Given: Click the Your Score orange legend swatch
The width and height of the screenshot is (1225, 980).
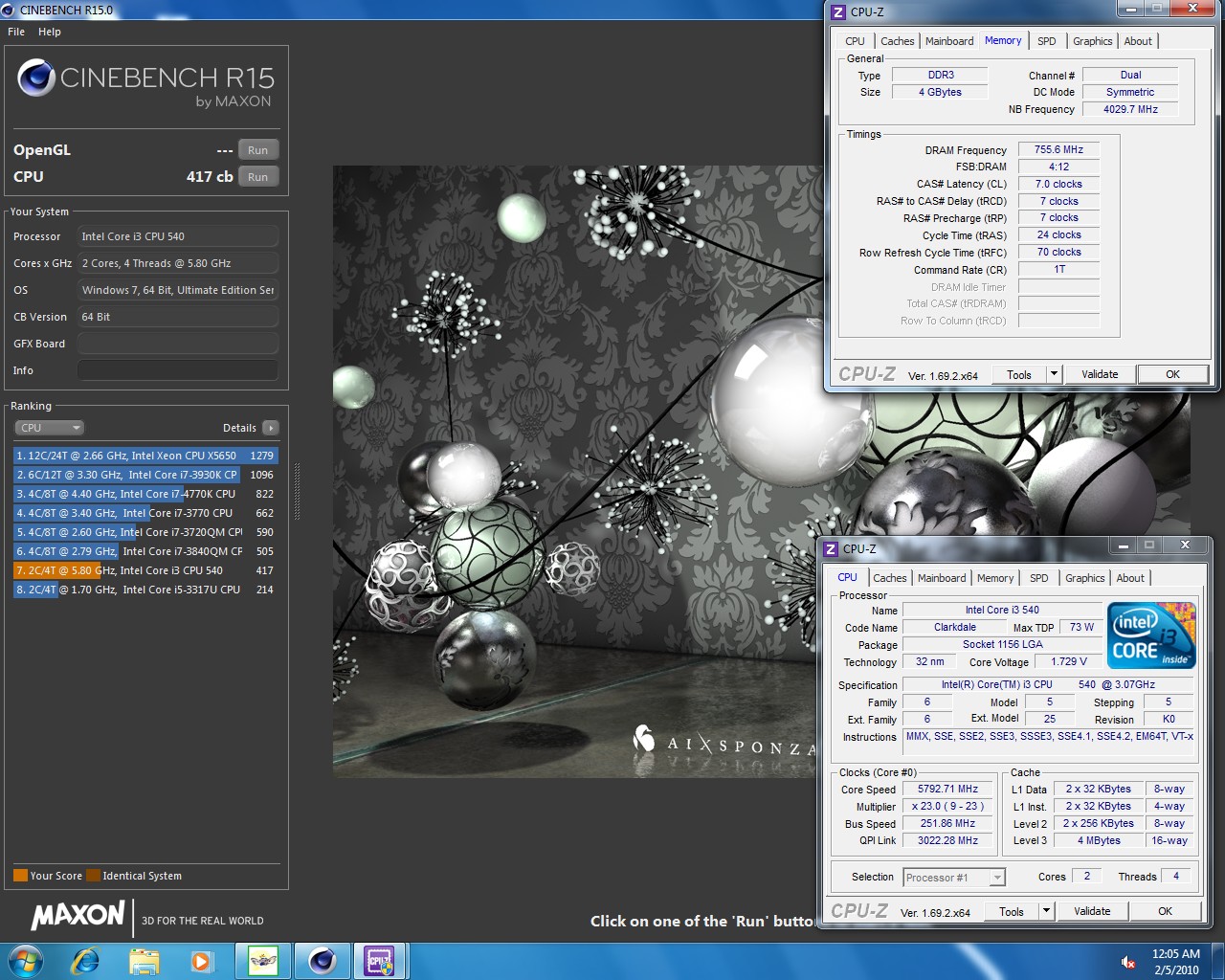Looking at the screenshot, I should (x=20, y=876).
